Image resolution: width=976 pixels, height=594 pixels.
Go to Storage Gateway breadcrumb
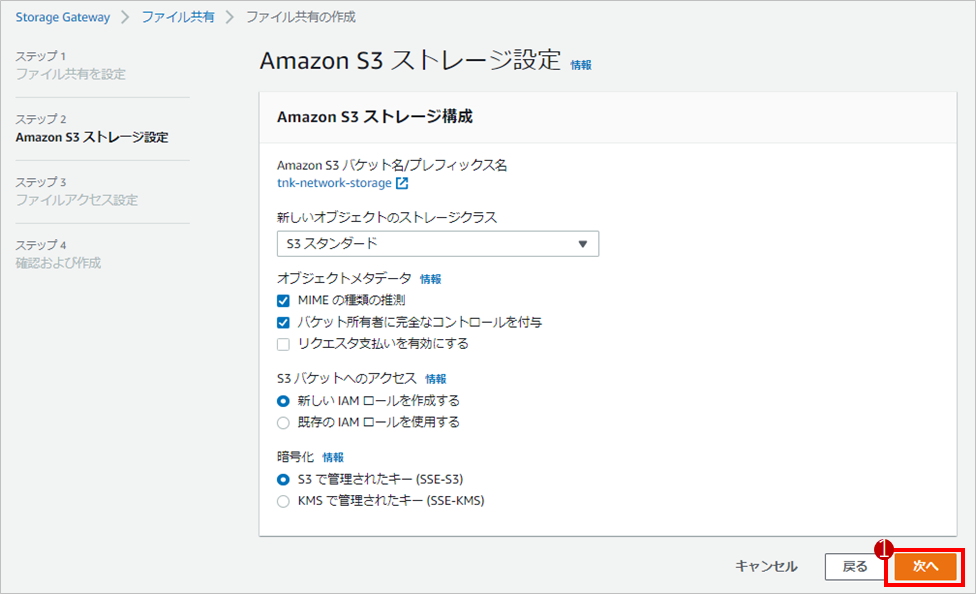pos(62,17)
